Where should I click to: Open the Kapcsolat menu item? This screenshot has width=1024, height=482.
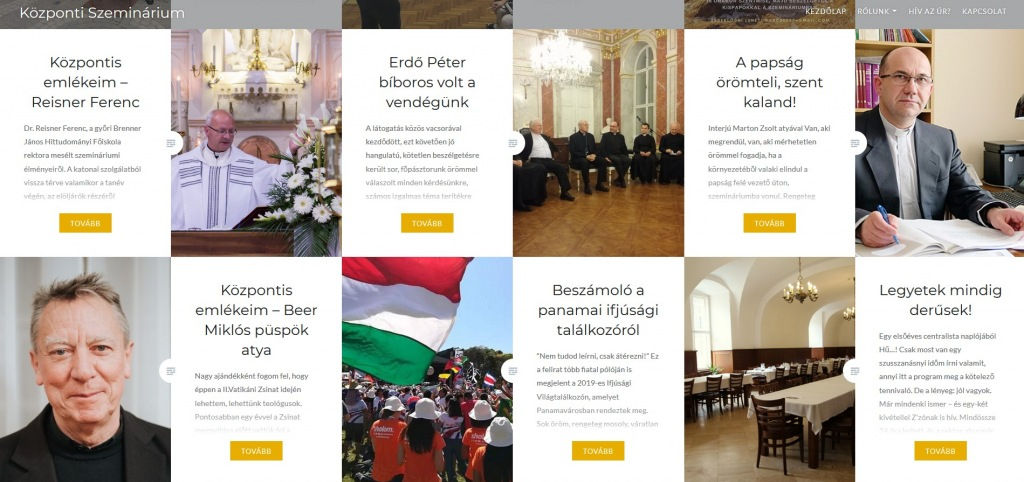(984, 12)
